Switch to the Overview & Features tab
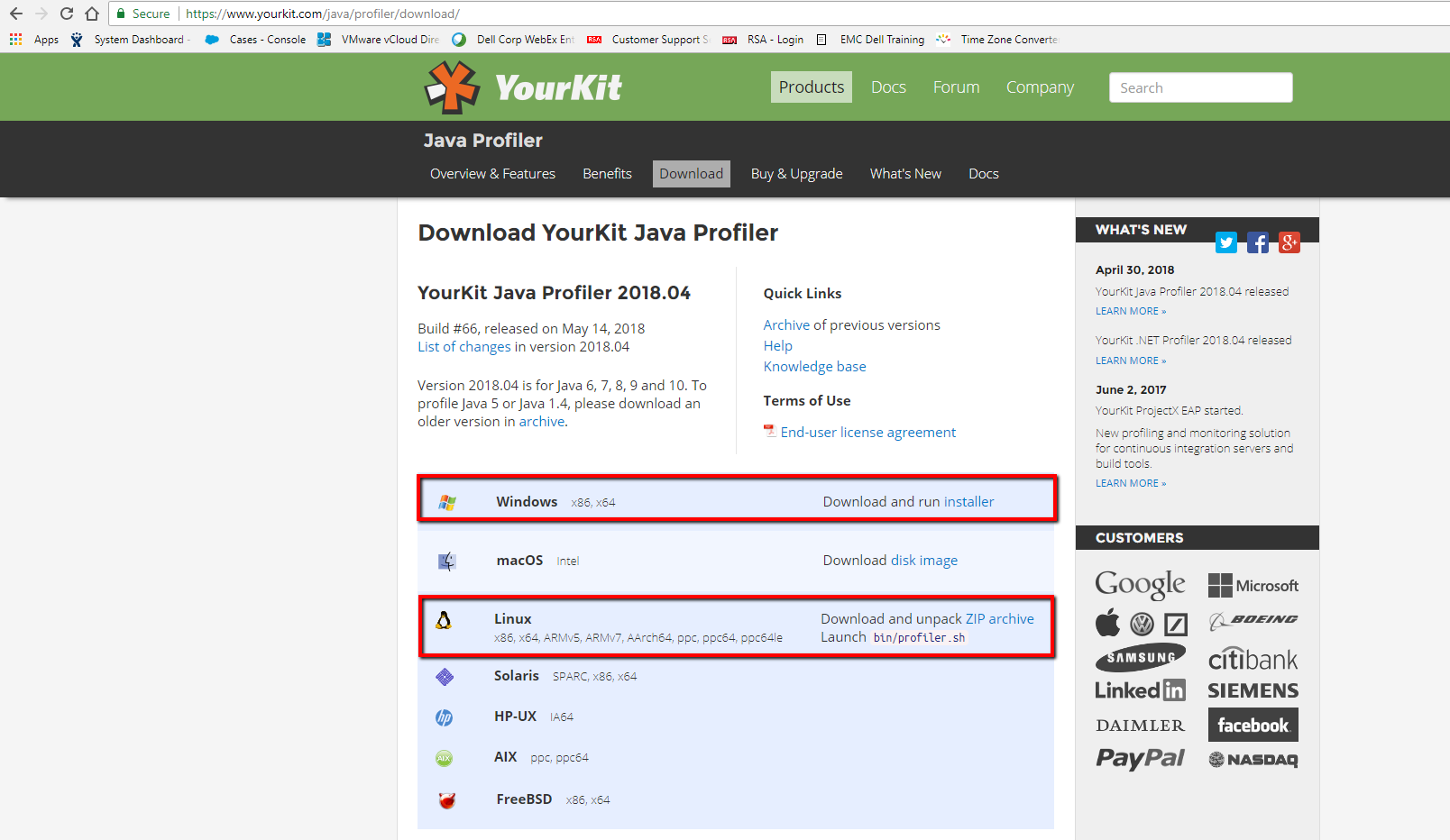 [492, 173]
